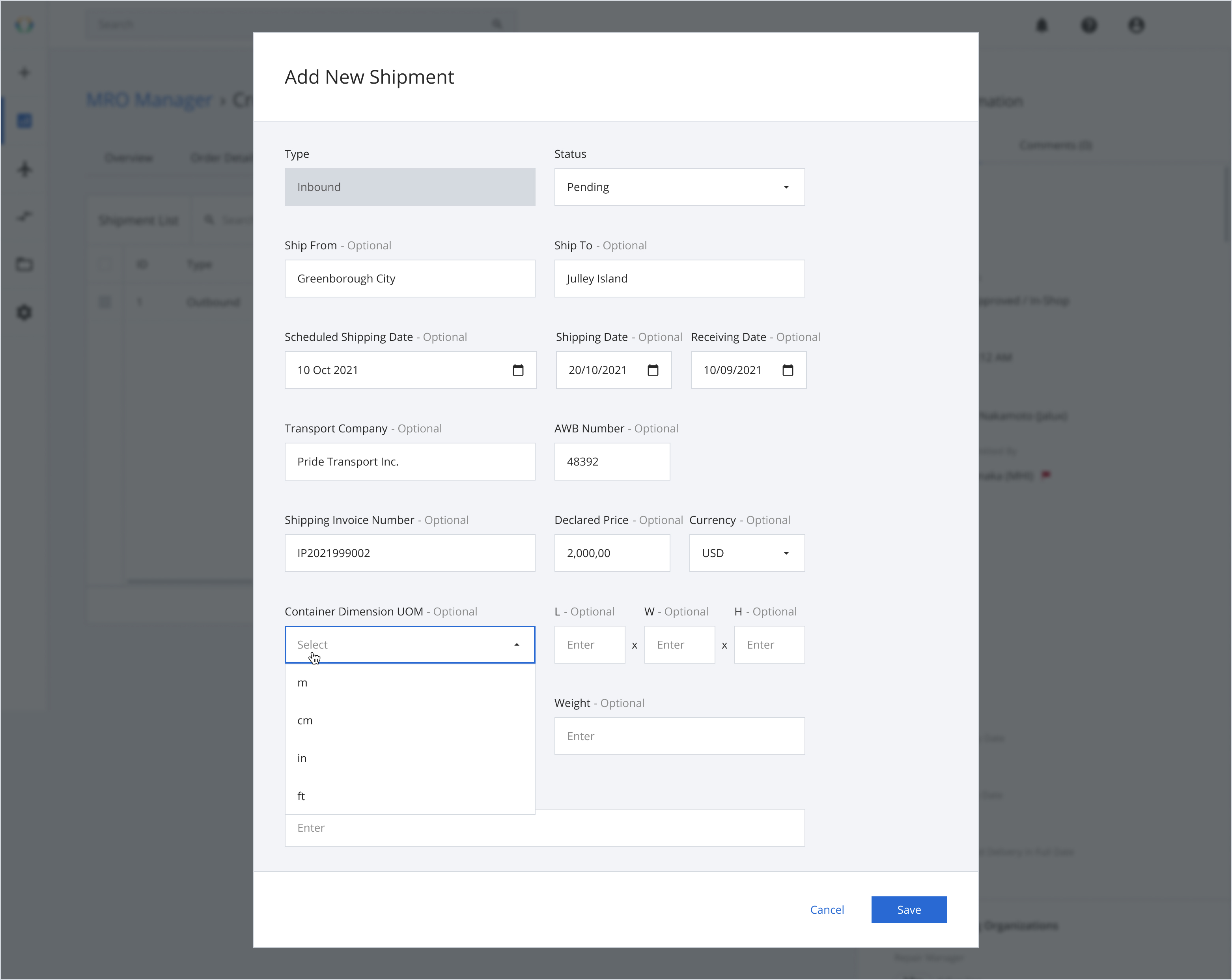Collapse the Container Dimension UOM Select dropdown
The width and height of the screenshot is (1232, 980).
[x=410, y=644]
